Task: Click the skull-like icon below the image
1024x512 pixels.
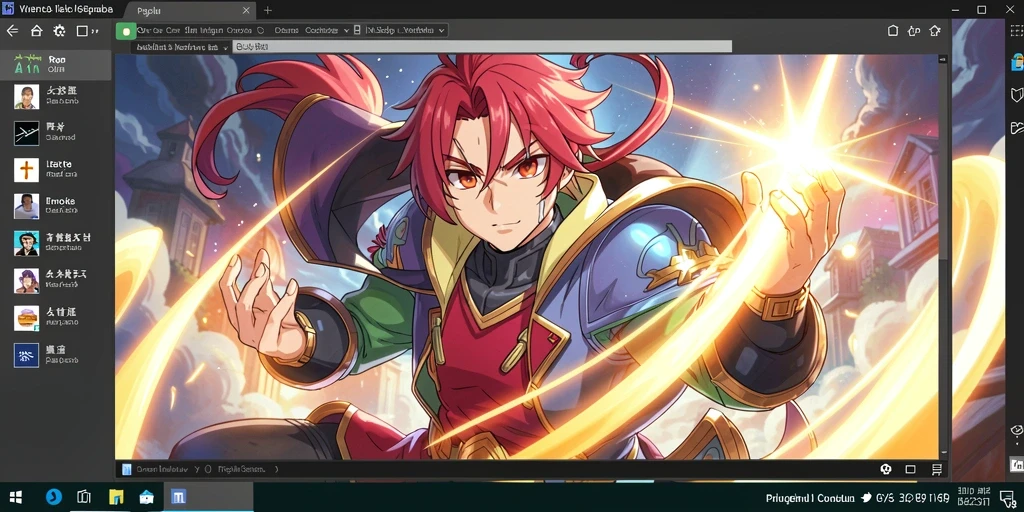Action: pyautogui.click(x=886, y=469)
